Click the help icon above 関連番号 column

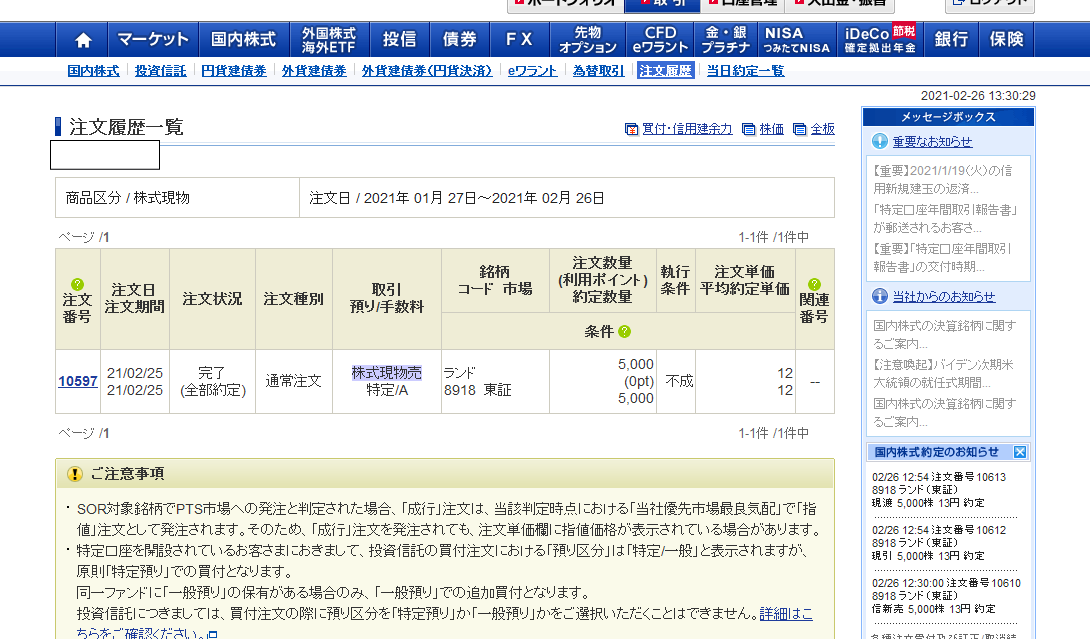(814, 282)
